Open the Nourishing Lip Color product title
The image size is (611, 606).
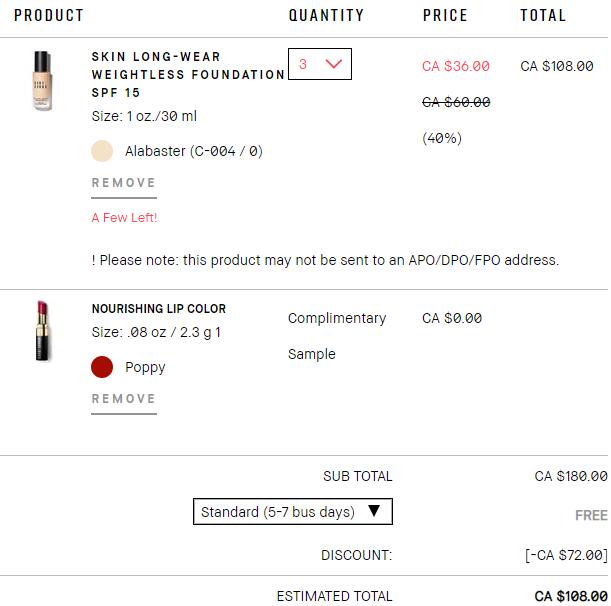[x=159, y=309]
